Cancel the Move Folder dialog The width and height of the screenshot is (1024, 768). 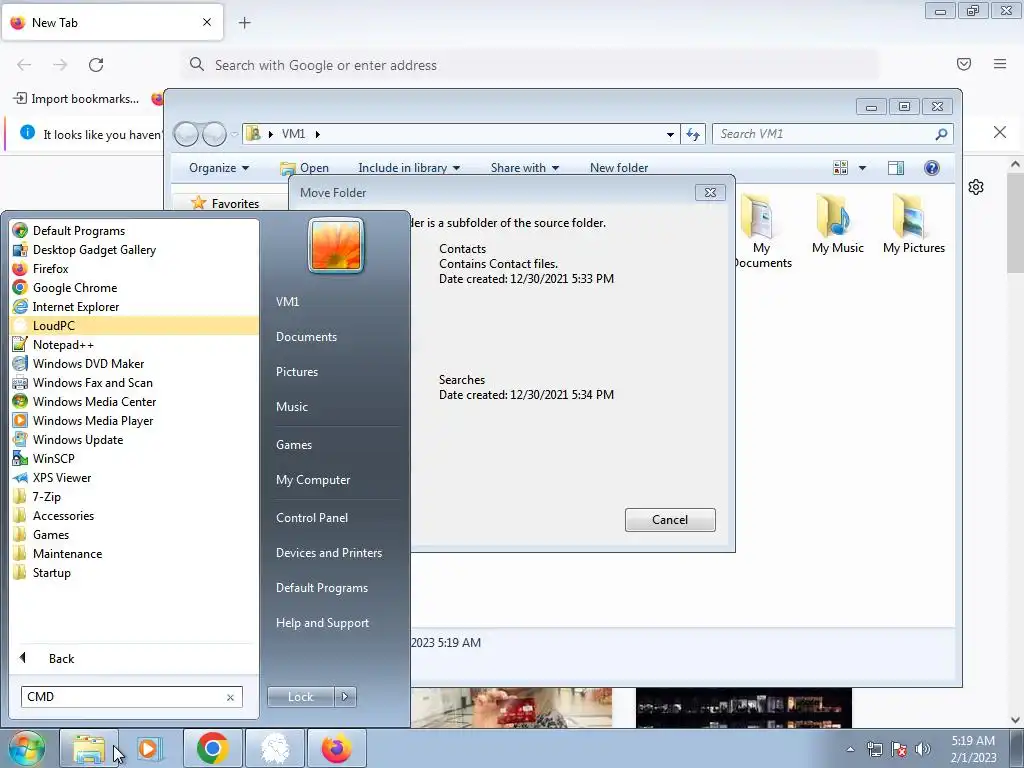670,520
